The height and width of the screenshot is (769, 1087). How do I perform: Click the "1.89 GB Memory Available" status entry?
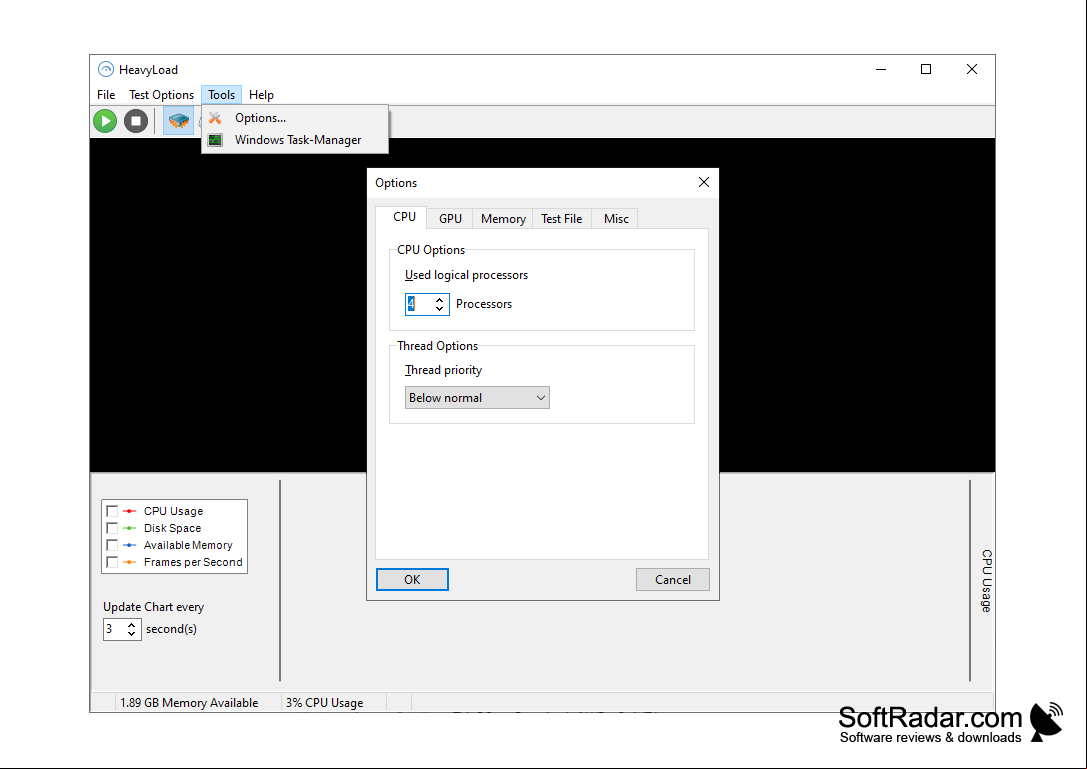[189, 702]
